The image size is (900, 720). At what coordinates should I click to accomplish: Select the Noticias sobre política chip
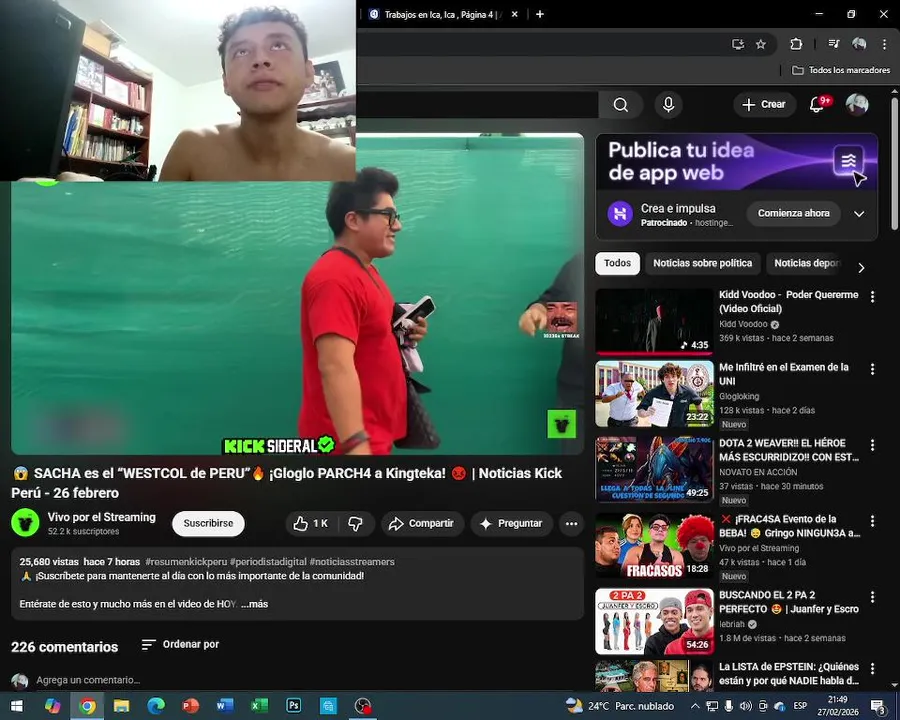click(x=703, y=263)
